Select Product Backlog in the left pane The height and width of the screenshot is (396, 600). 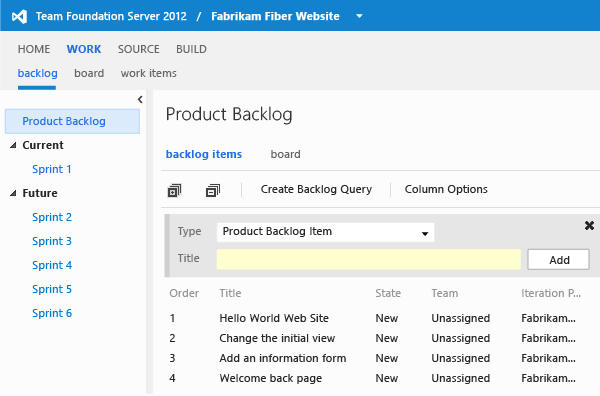[72, 121]
